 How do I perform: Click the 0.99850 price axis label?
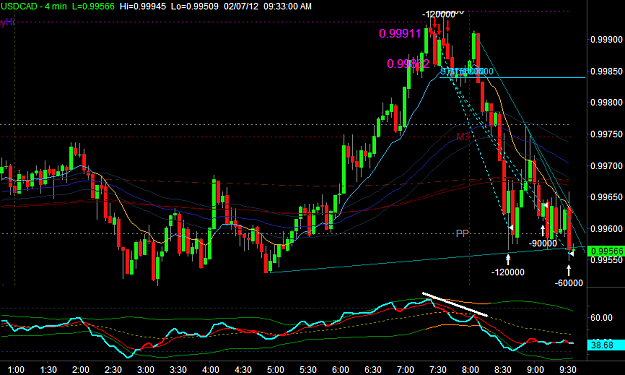pyautogui.click(x=606, y=71)
